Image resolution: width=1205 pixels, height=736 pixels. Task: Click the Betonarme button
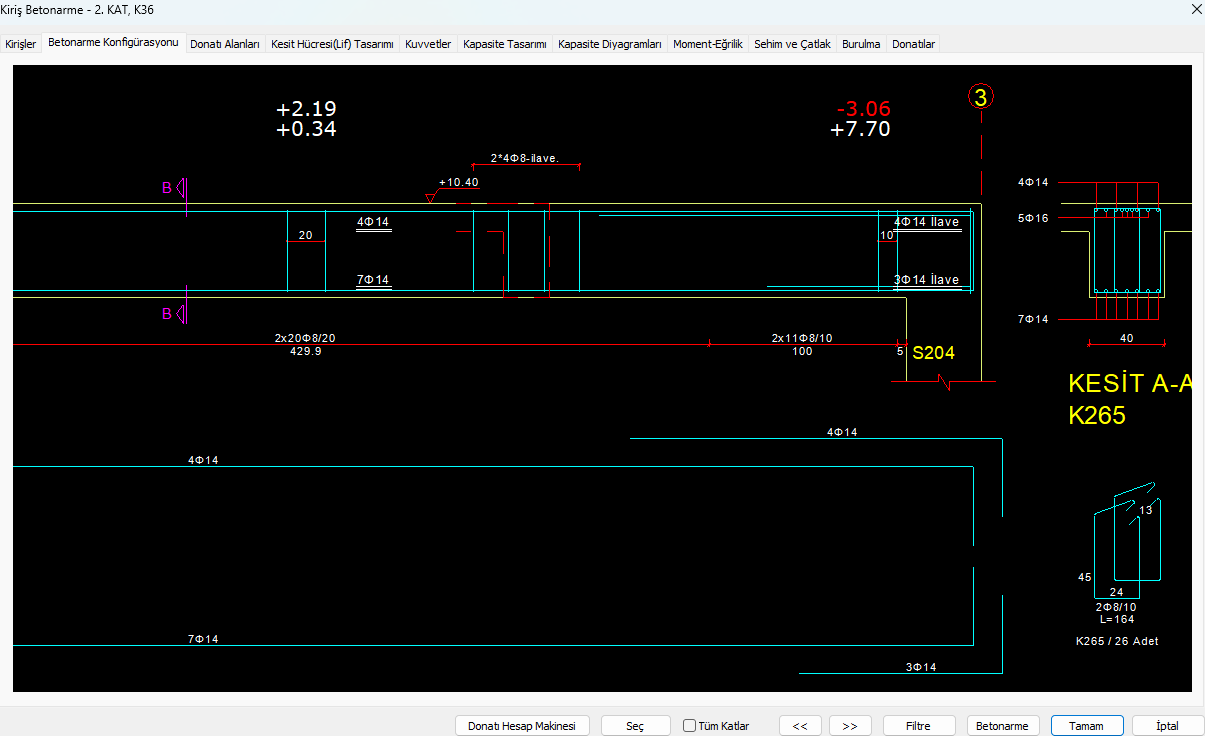coord(1003,726)
